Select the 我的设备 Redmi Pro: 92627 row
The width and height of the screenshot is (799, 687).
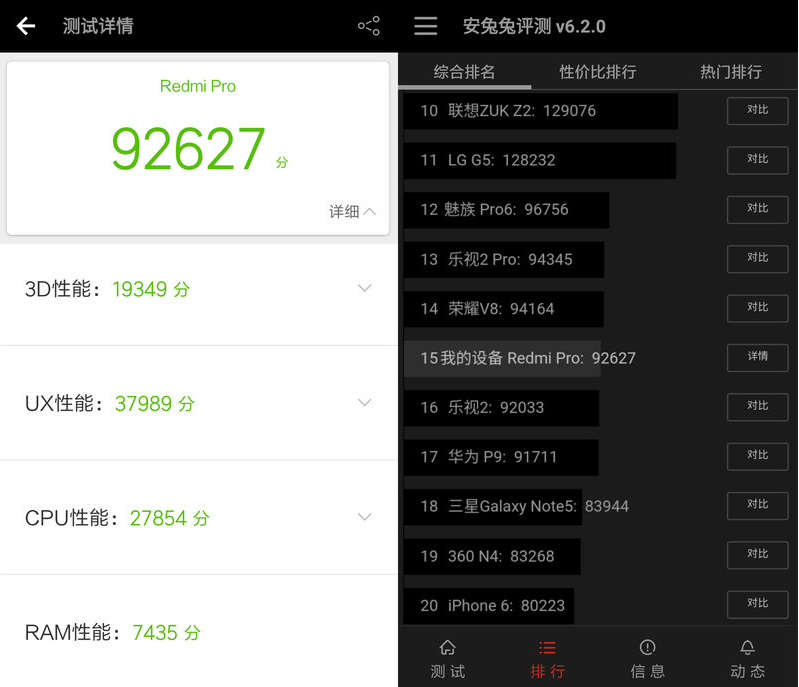[x=520, y=358]
